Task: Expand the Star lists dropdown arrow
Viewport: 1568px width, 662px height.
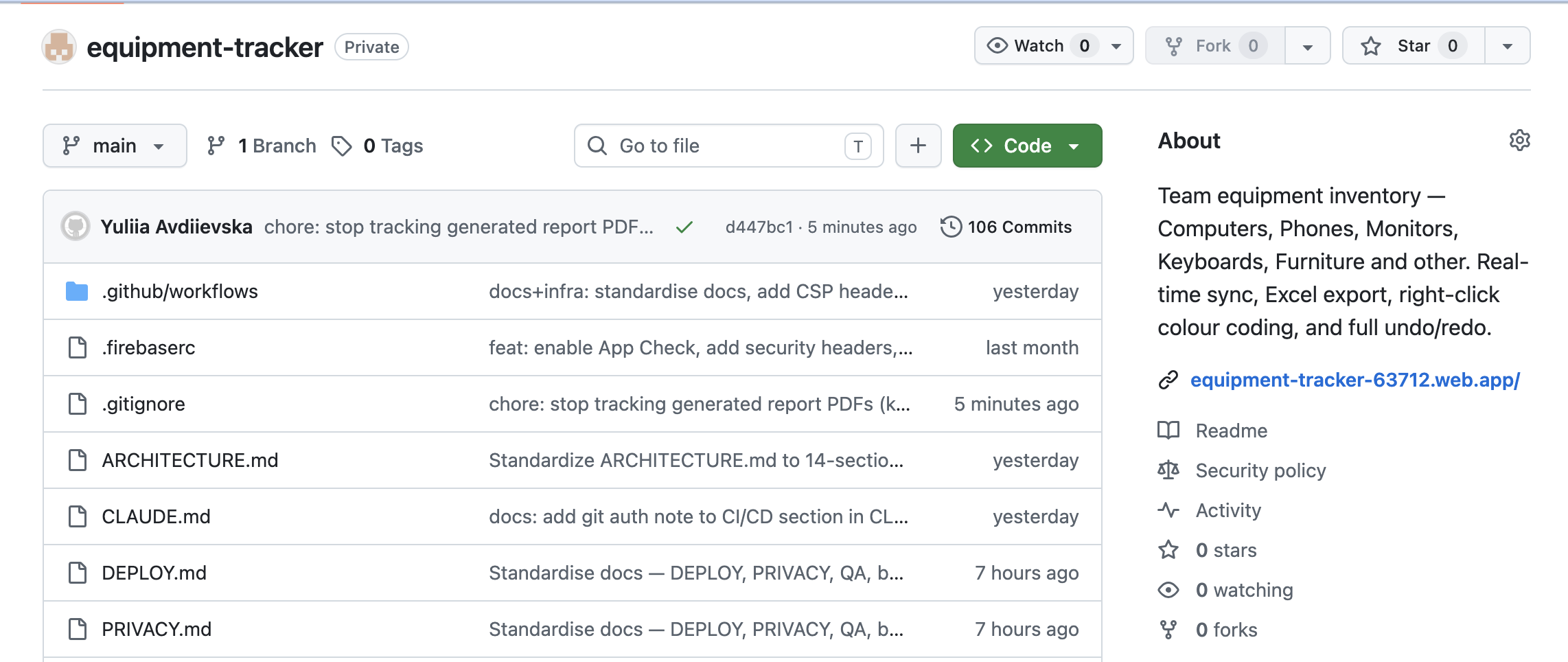Action: tap(1508, 46)
